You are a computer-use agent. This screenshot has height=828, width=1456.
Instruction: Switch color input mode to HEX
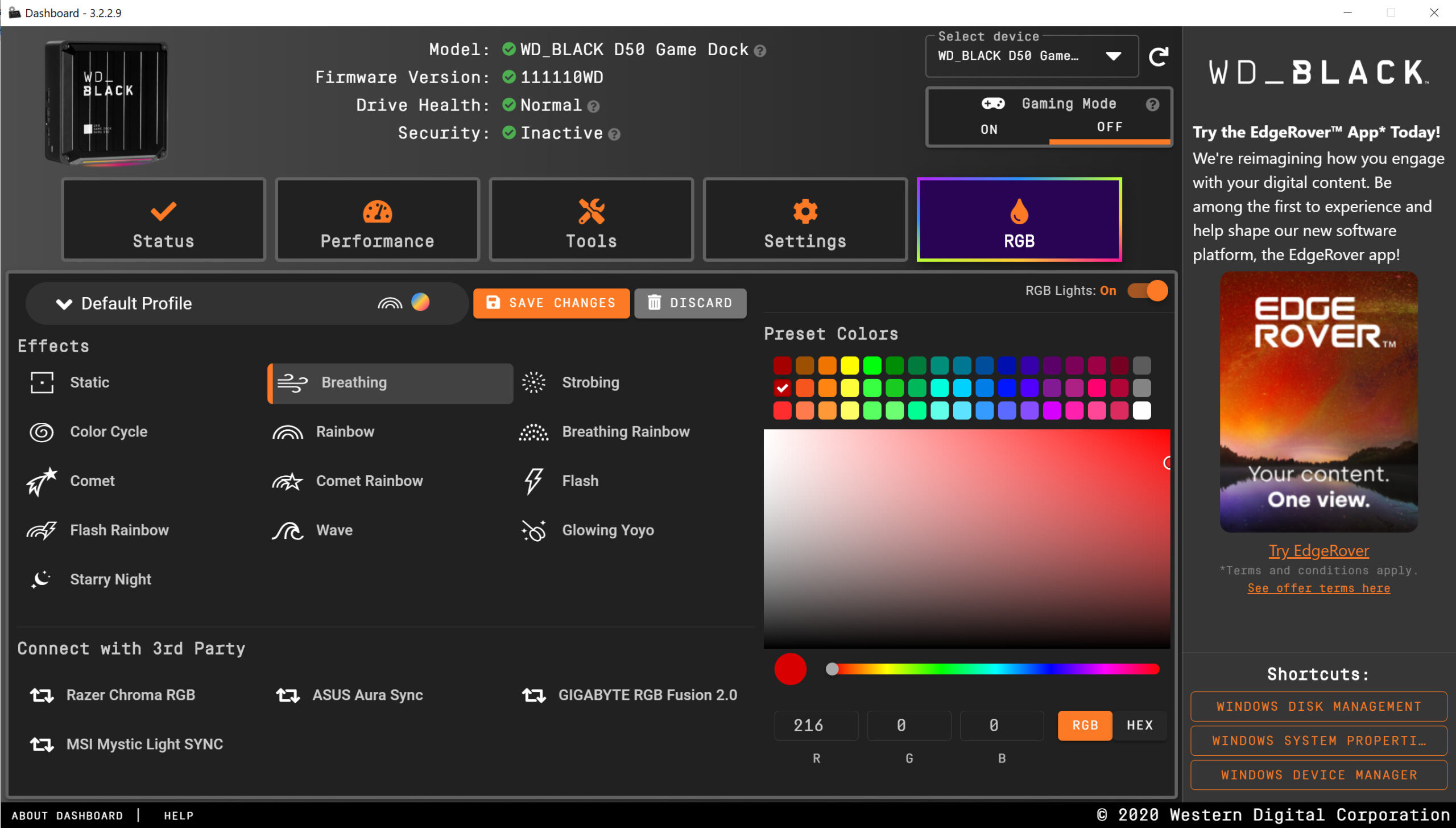tap(1140, 725)
